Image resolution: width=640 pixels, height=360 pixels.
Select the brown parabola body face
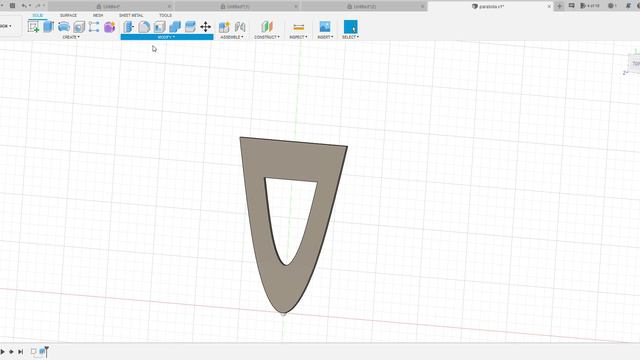pyautogui.click(x=292, y=161)
